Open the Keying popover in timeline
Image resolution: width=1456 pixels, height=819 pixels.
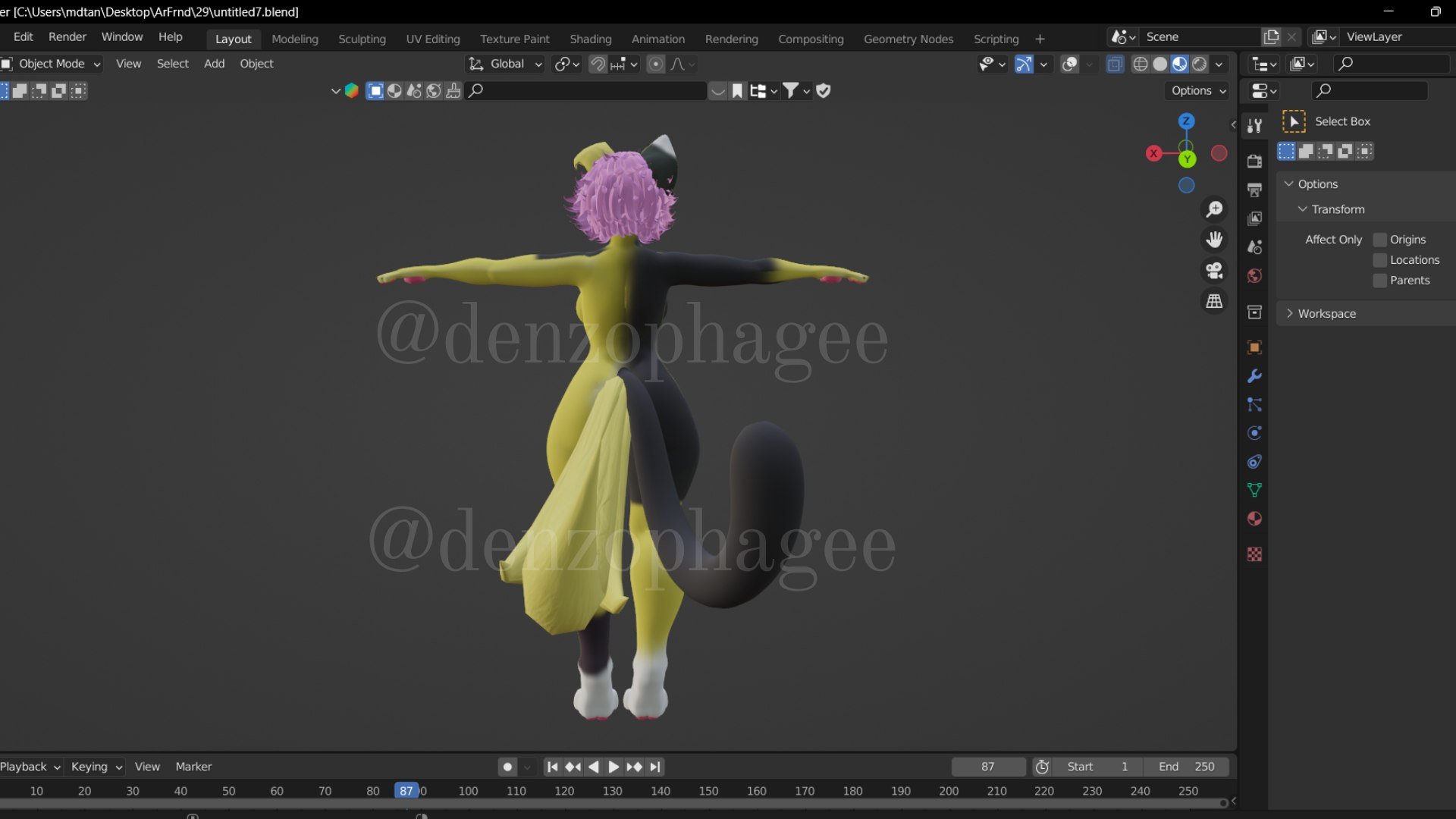point(96,767)
